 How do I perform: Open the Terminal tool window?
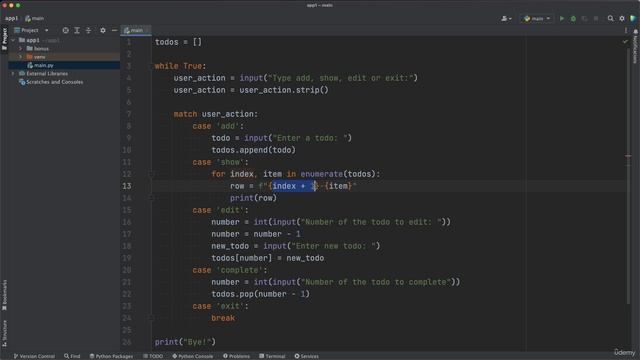pyautogui.click(x=272, y=356)
